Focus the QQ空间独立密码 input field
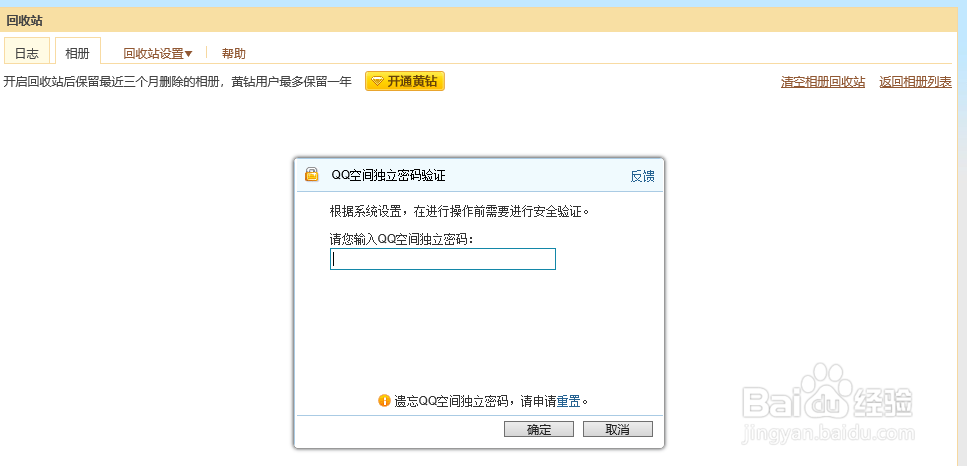 [443, 259]
